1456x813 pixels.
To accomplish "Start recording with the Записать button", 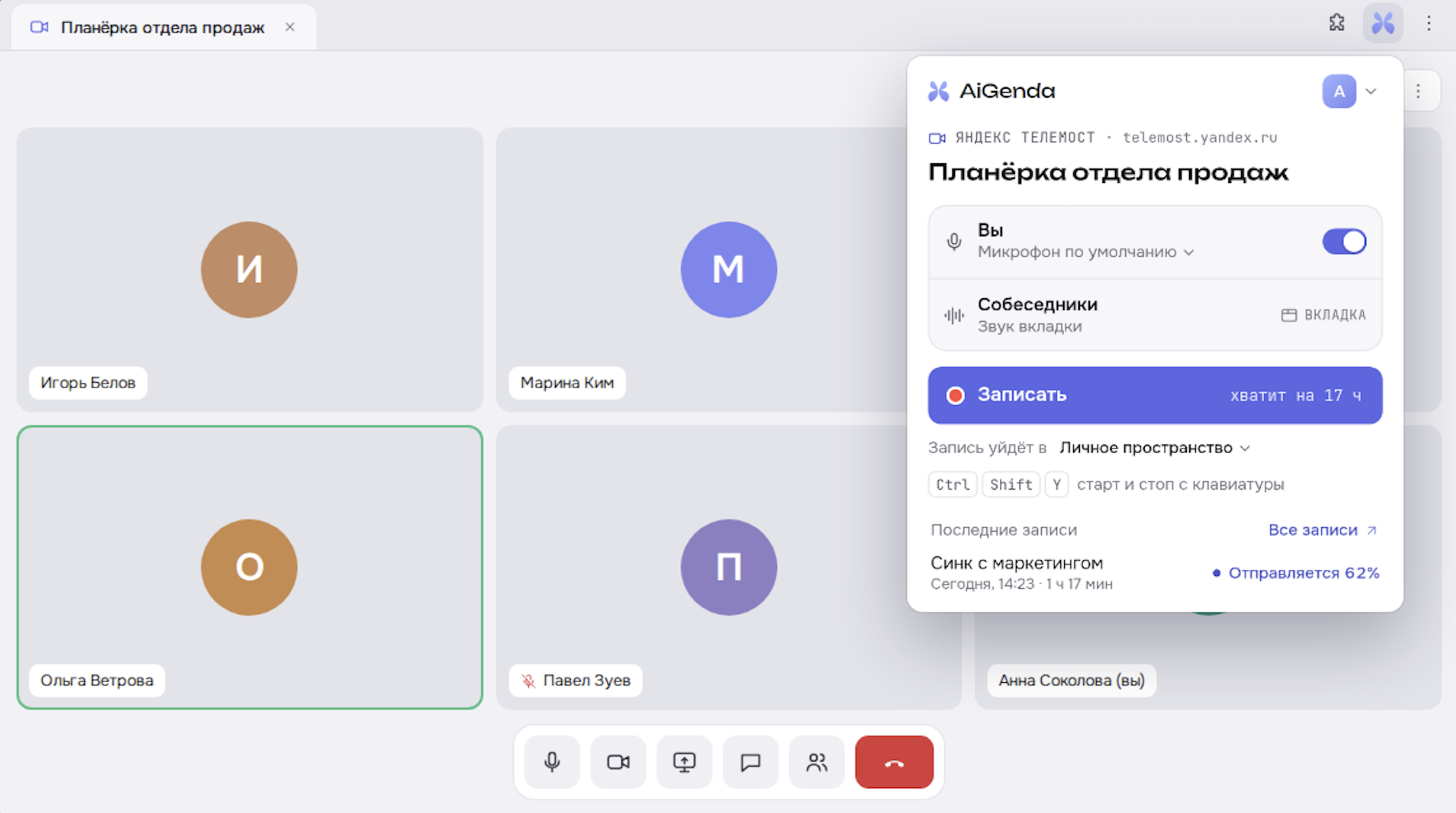I will (1155, 395).
